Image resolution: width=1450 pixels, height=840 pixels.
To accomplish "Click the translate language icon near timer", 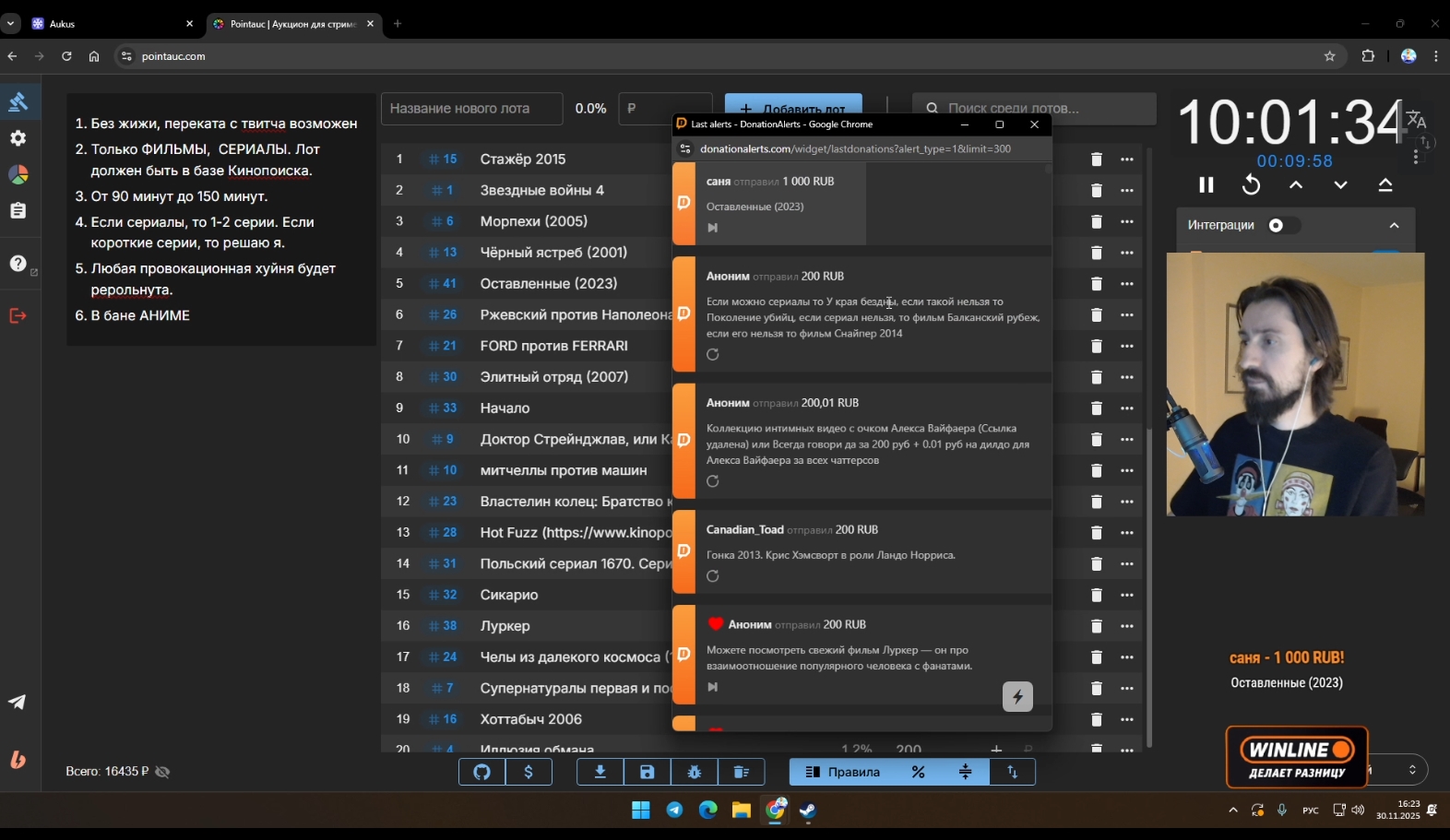I will [1417, 119].
